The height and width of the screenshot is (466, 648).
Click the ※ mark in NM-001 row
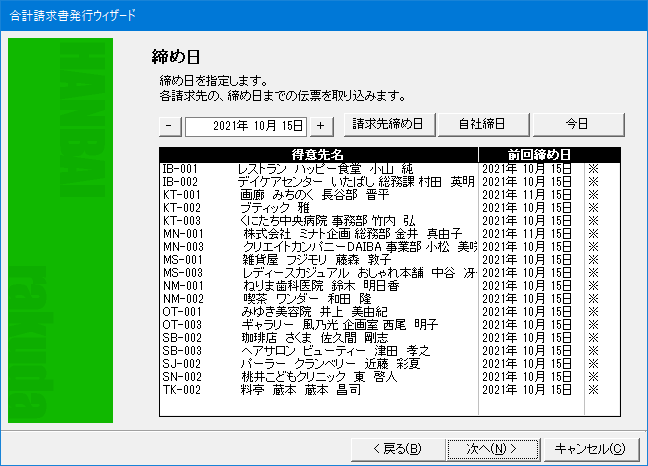(593, 286)
